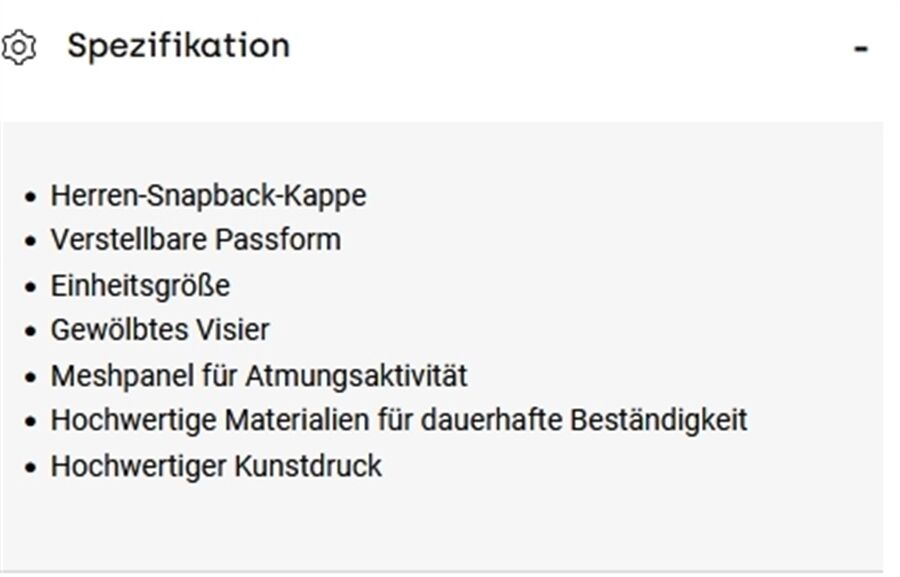Click the bullet before Verstellbare Passform
Screen dimensions: 900x577
(x=30, y=241)
